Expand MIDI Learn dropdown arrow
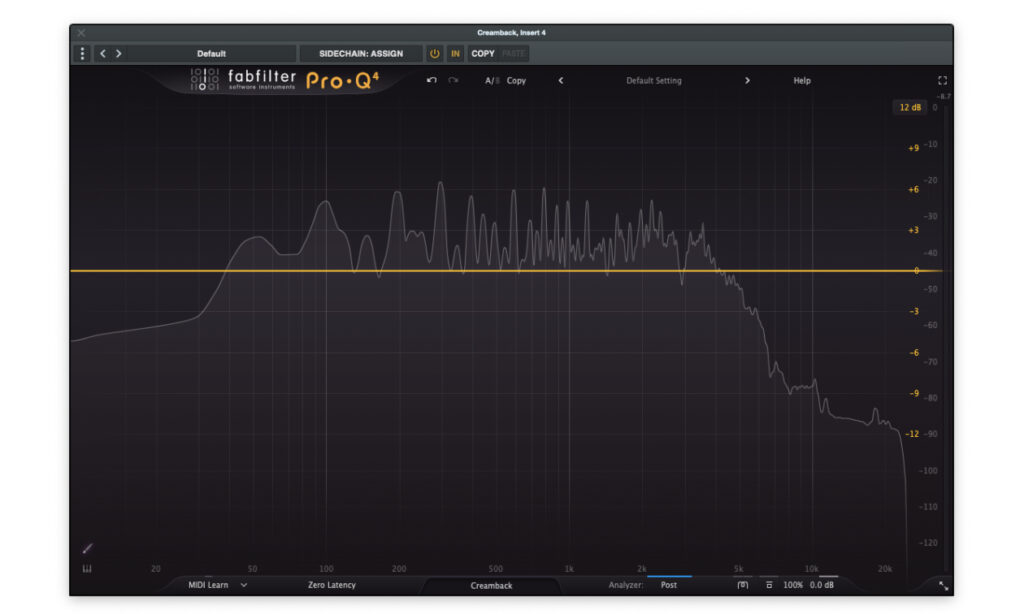 pos(244,585)
